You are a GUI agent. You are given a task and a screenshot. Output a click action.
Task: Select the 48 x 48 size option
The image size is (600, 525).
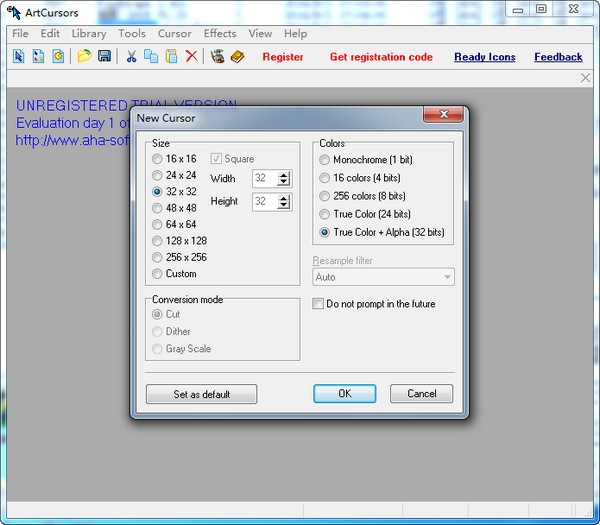(x=157, y=208)
